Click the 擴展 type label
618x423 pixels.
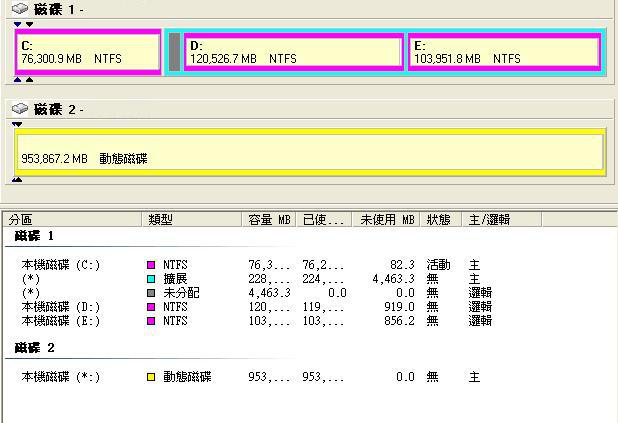(x=175, y=279)
